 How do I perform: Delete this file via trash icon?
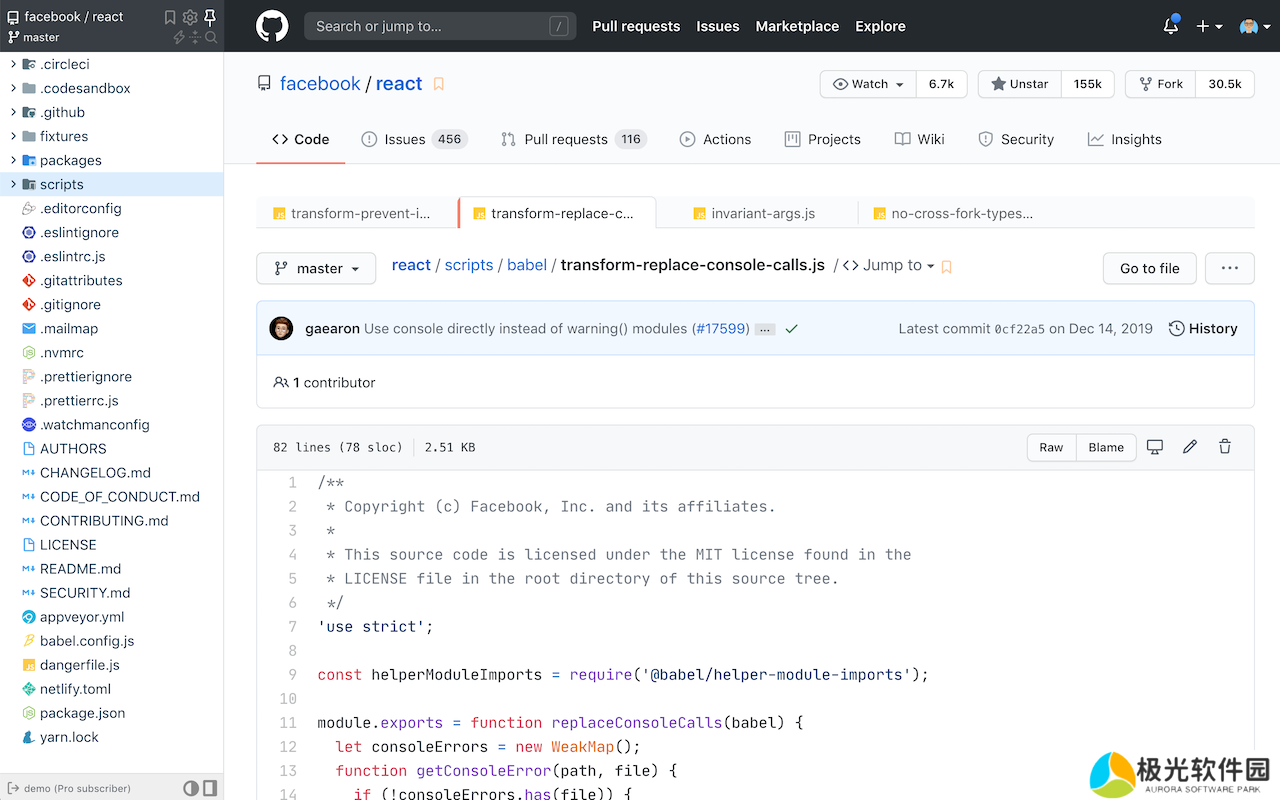pyautogui.click(x=1224, y=447)
